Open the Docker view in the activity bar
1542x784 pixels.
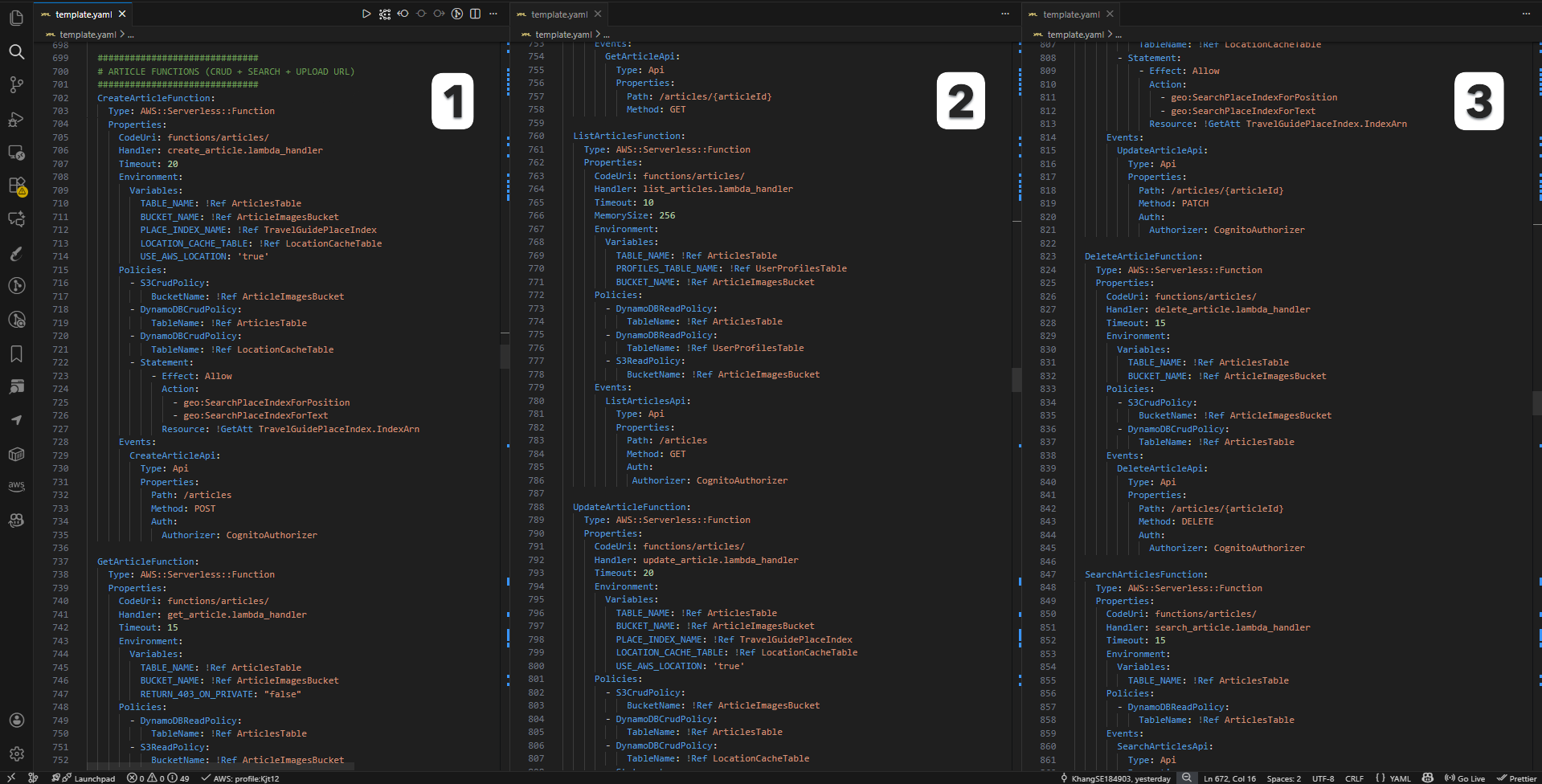tap(16, 454)
